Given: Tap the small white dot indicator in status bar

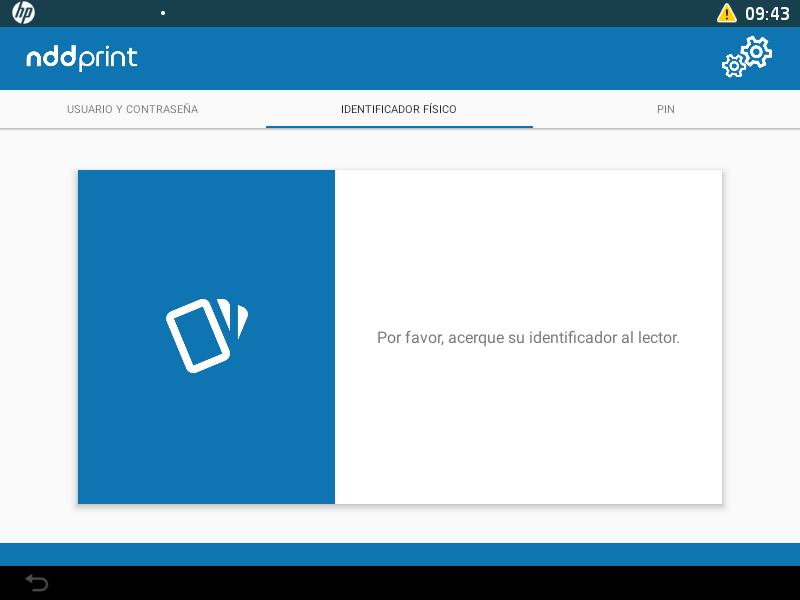Looking at the screenshot, I should coord(162,13).
